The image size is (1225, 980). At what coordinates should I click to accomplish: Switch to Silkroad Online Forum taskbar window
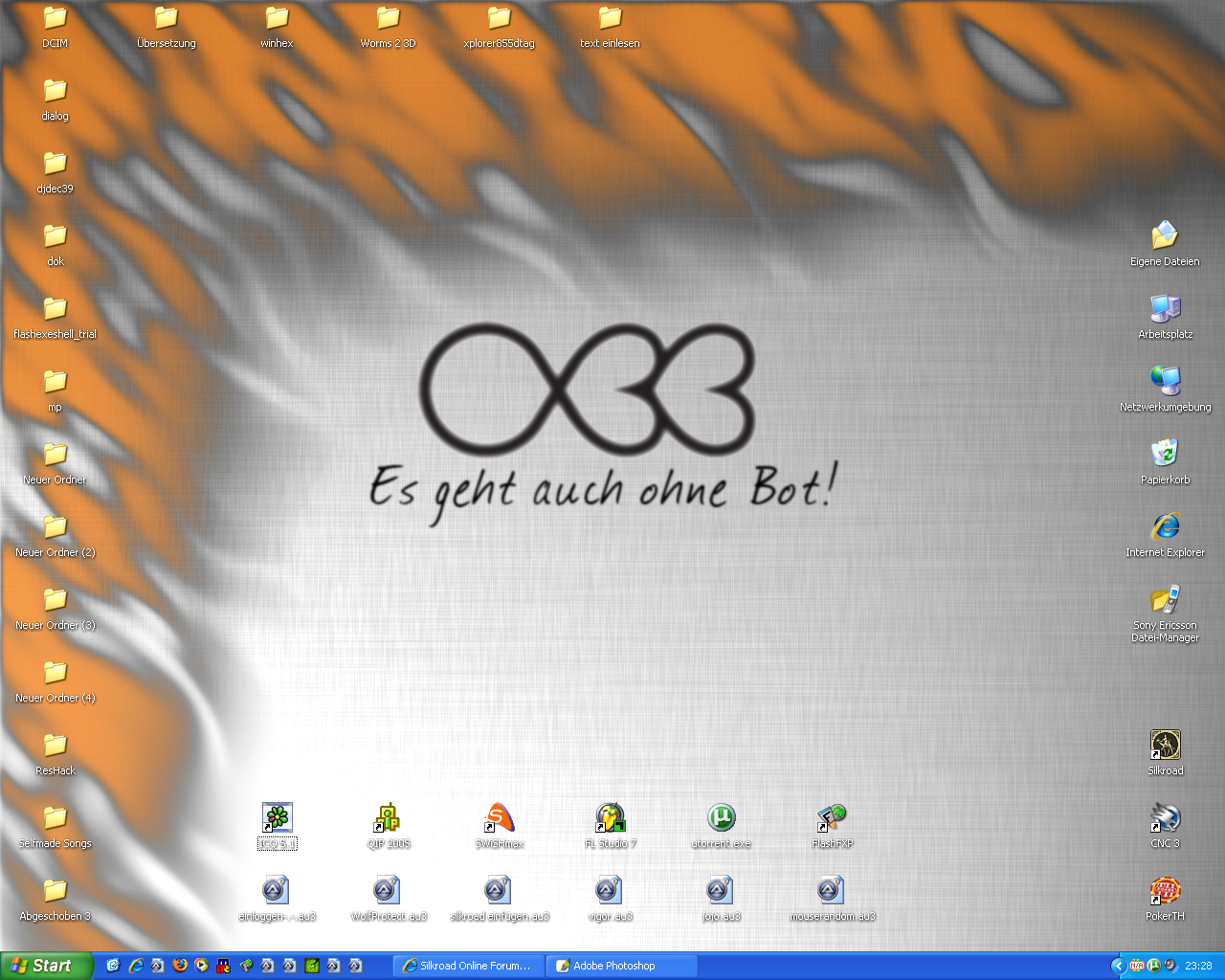click(469, 966)
